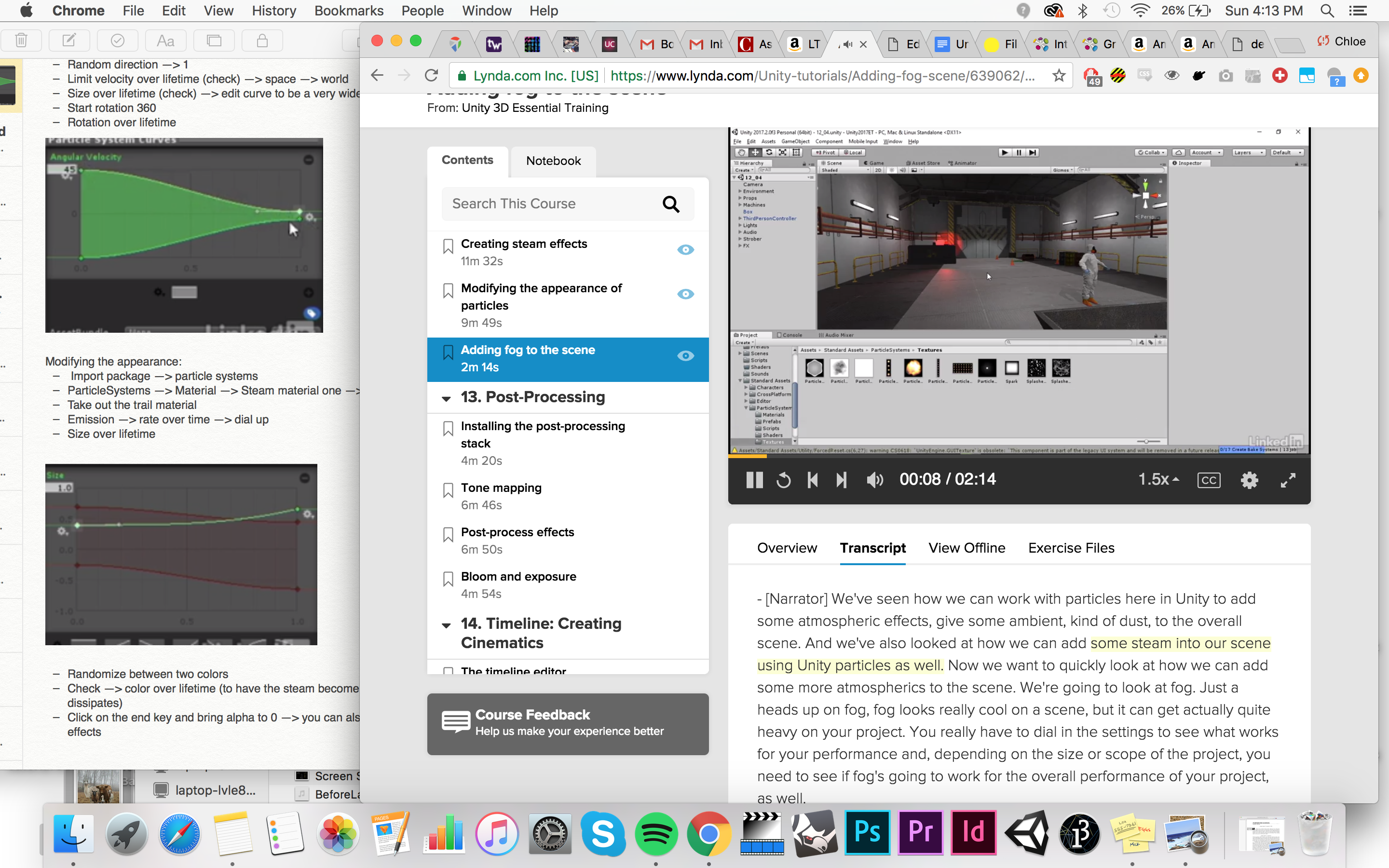Bookmark Adding fog to the scene
The height and width of the screenshot is (868, 1389).
coord(448,352)
